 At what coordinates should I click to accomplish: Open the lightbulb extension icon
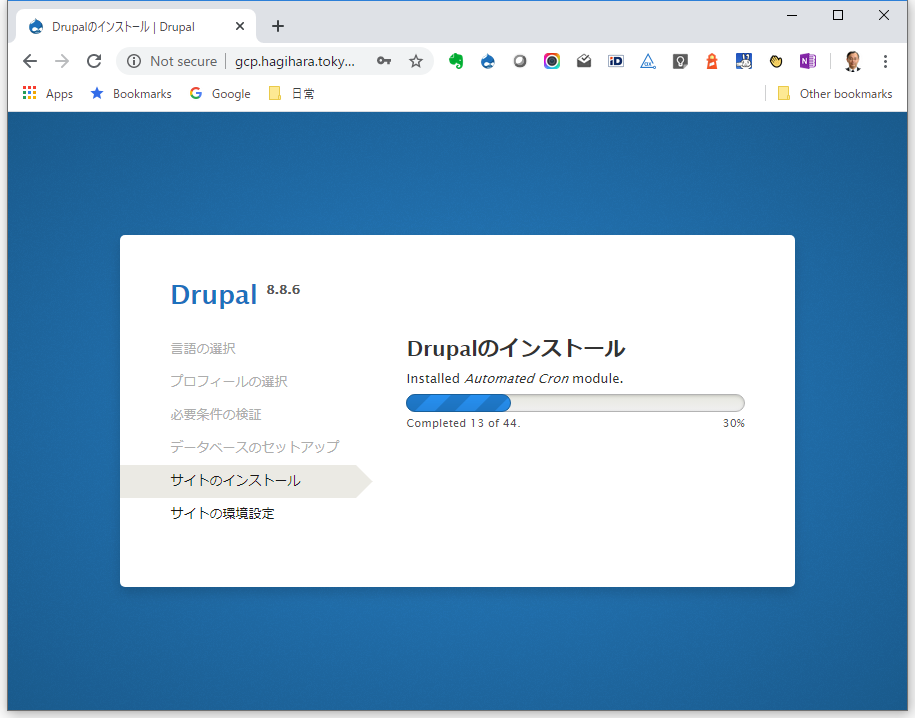click(x=680, y=61)
